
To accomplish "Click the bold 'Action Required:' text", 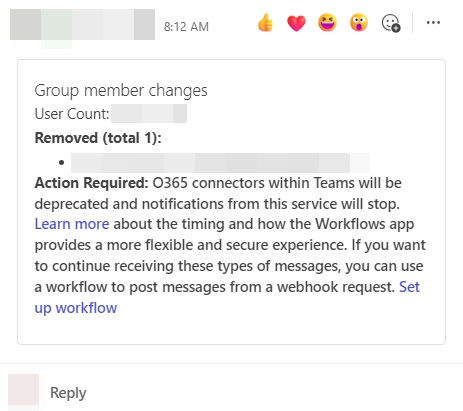I will 91,183.
